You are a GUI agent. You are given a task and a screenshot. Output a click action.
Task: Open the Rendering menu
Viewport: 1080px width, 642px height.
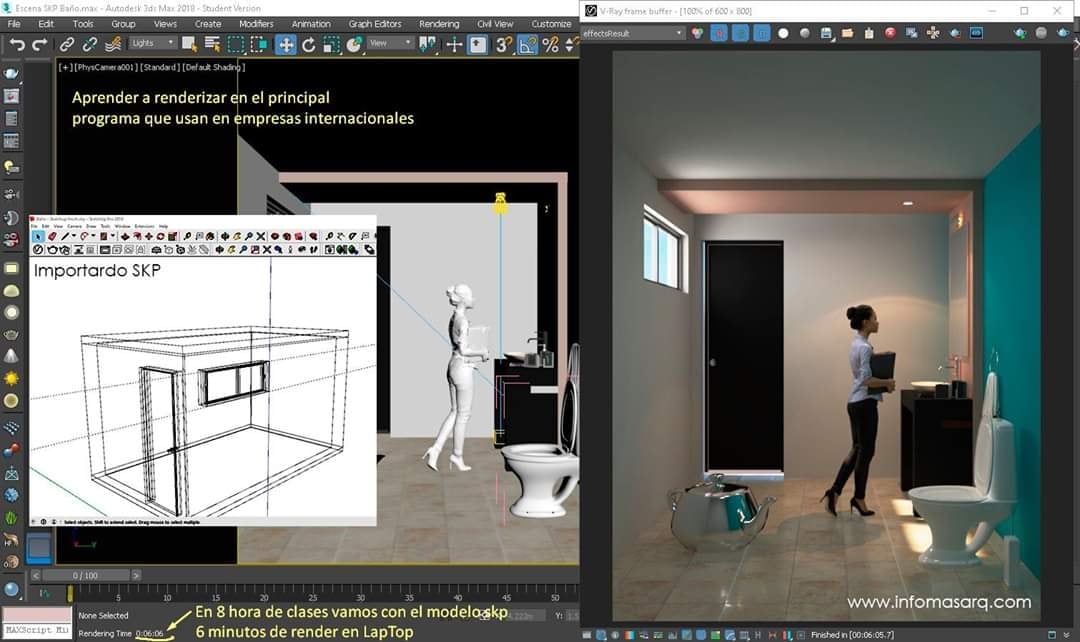point(439,23)
